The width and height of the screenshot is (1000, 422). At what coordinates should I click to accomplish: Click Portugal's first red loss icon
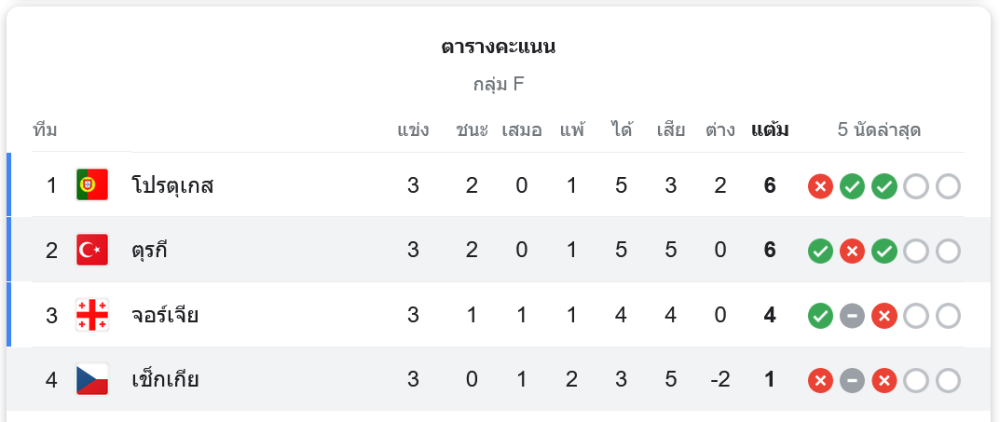tap(820, 186)
